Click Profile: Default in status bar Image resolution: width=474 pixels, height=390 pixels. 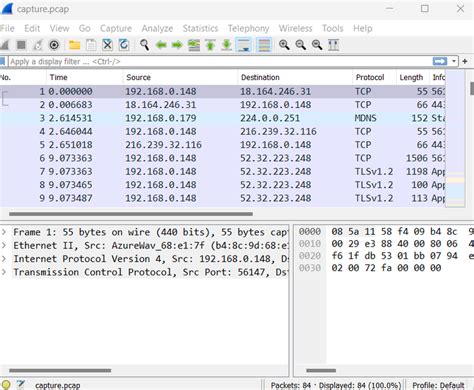438,385
